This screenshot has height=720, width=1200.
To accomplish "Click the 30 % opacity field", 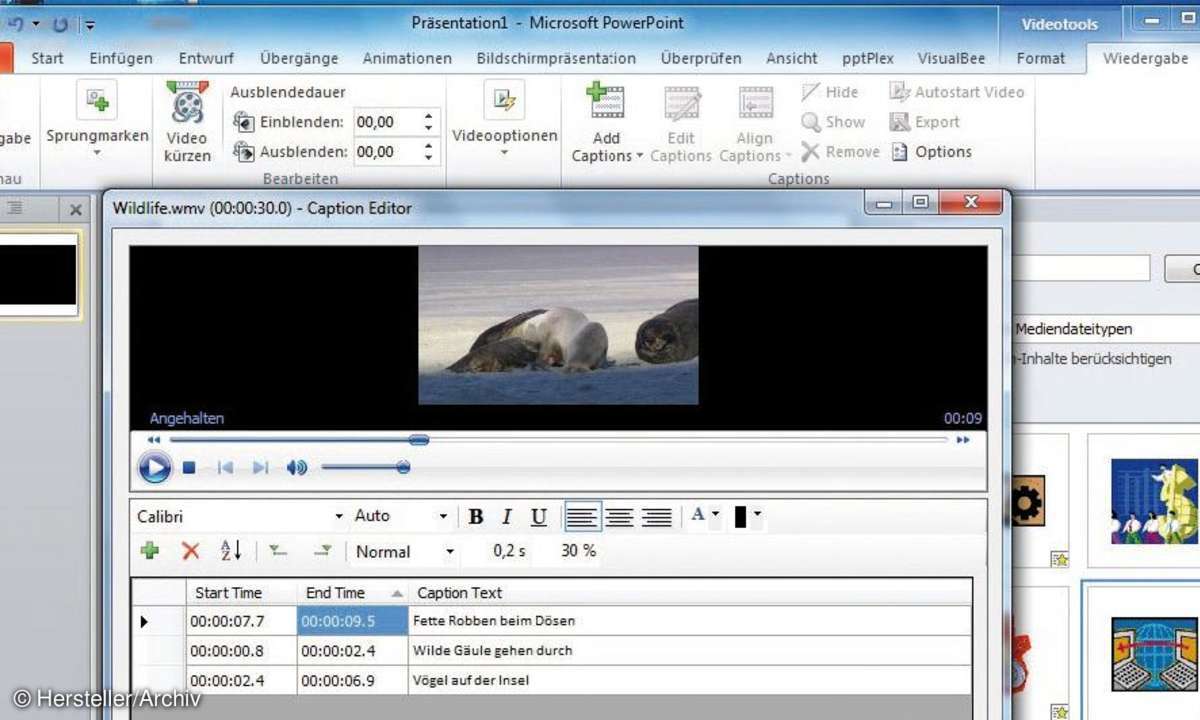I will [578, 551].
